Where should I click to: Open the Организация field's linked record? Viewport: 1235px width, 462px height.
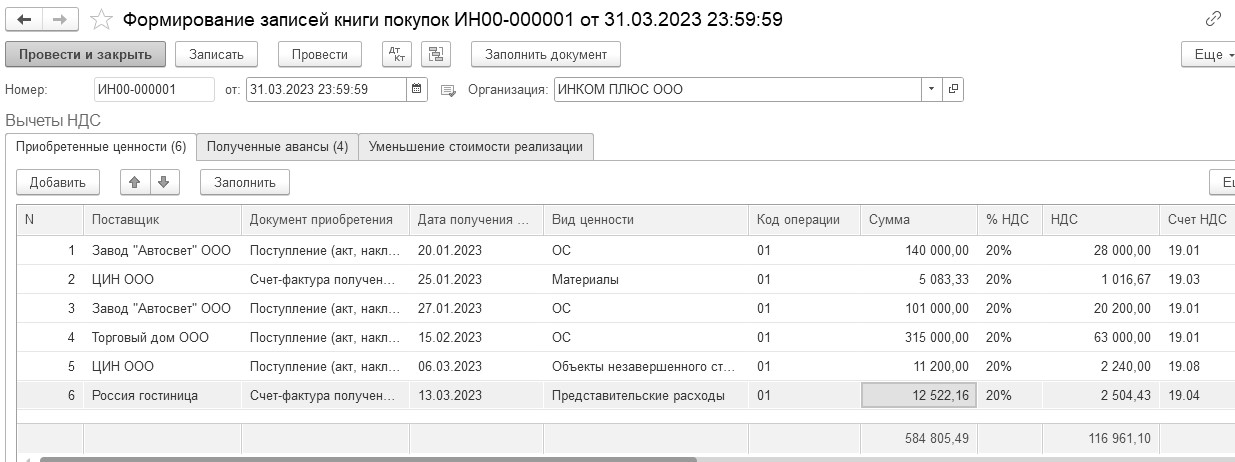click(953, 89)
